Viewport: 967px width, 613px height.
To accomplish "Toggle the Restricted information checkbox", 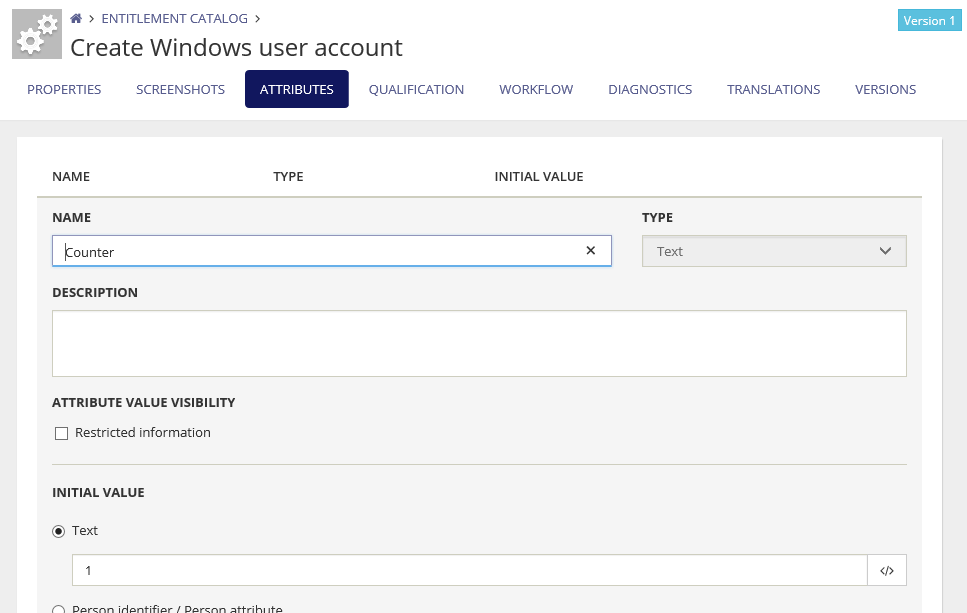I will (x=61, y=433).
